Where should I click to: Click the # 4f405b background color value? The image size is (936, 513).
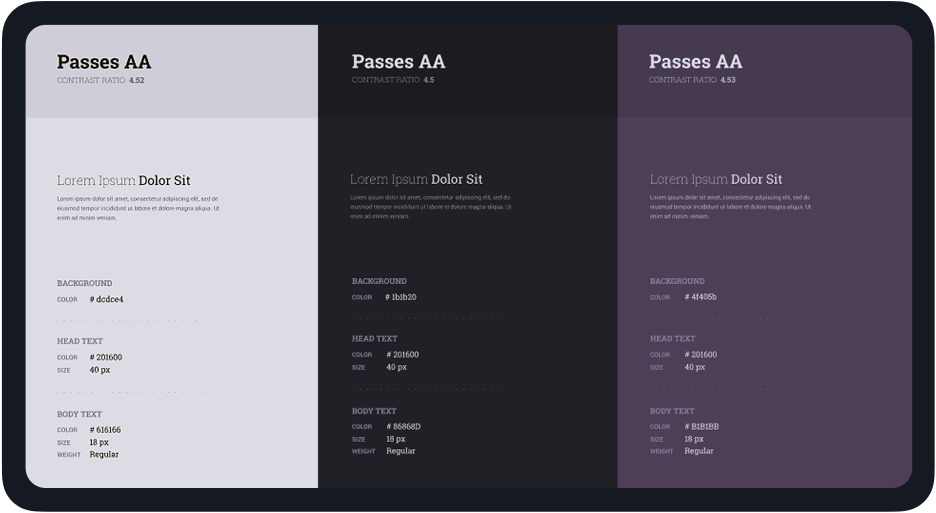700,297
